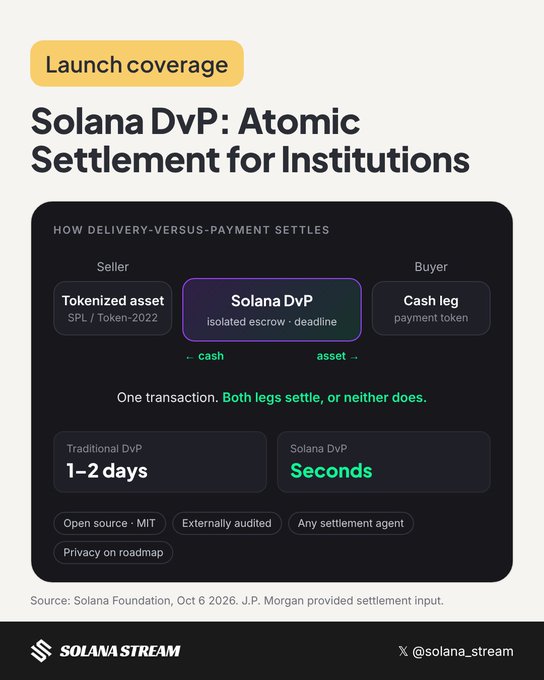The height and width of the screenshot is (680, 544).
Task: Select the Externally audited pill
Action: click(227, 523)
